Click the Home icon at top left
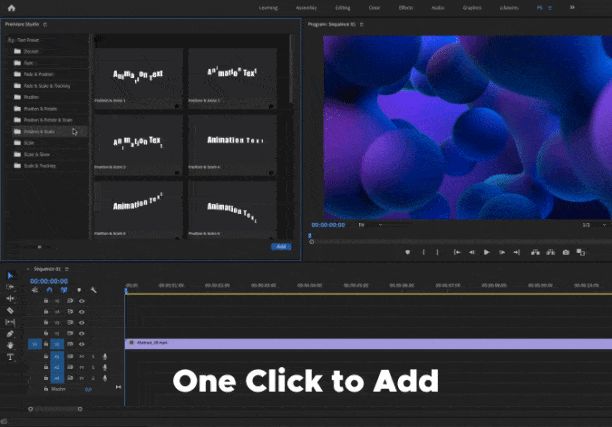Image resolution: width=612 pixels, height=427 pixels. pyautogui.click(x=10, y=7)
